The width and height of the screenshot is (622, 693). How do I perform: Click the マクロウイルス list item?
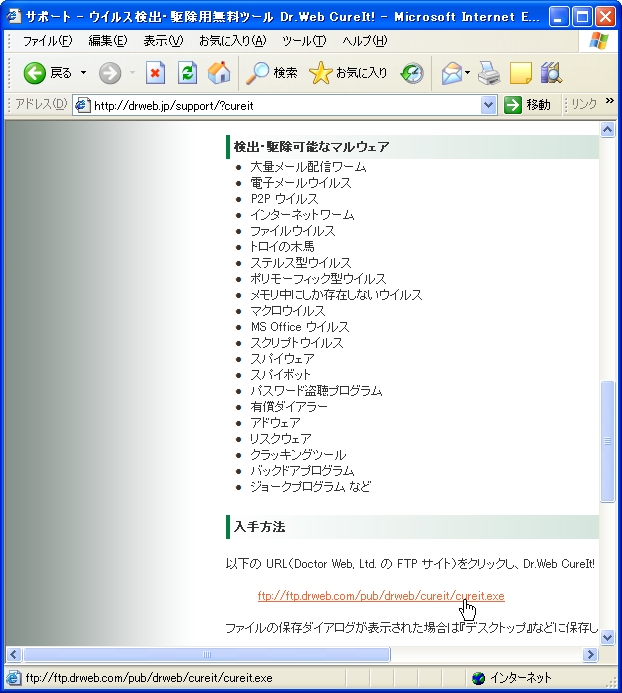click(288, 311)
